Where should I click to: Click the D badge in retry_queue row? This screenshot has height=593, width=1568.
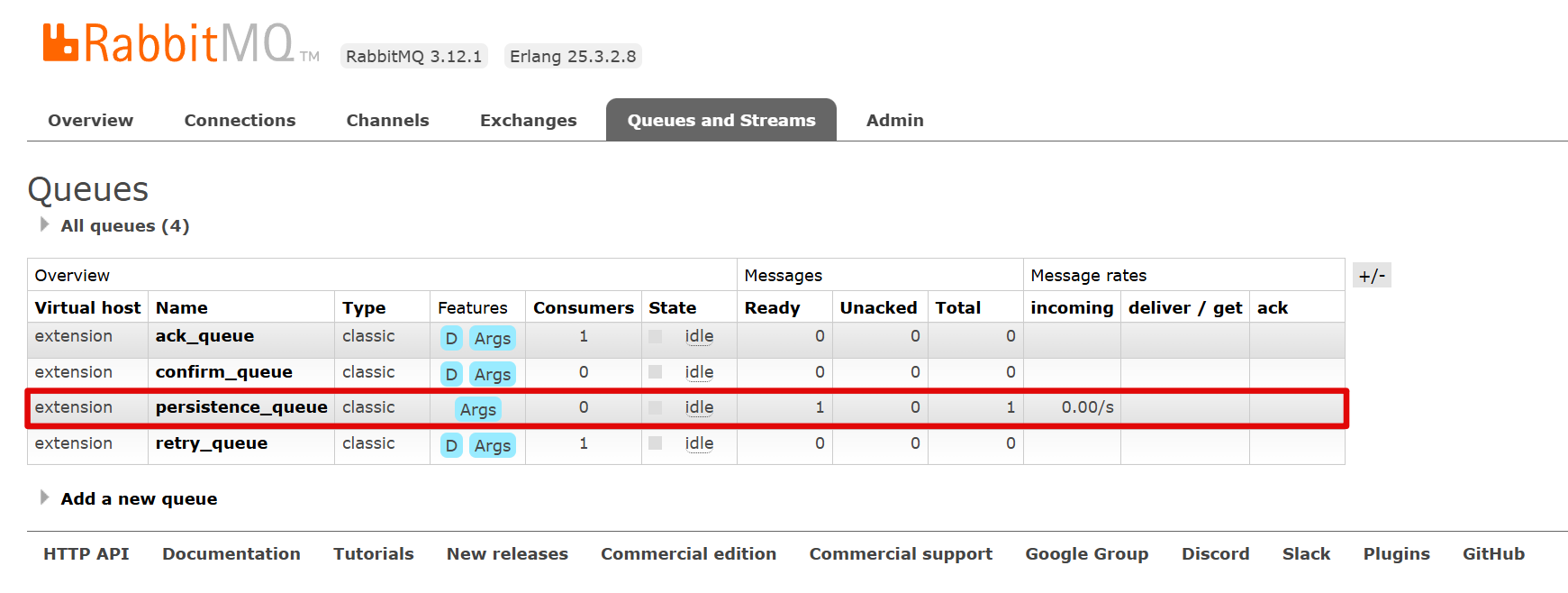pos(451,445)
